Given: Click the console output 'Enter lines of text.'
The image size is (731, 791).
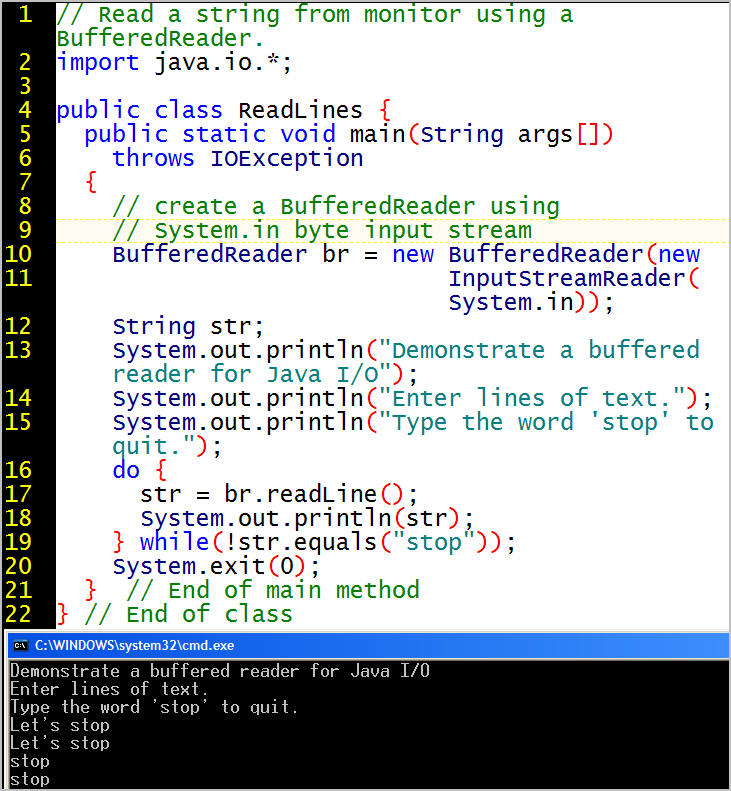Looking at the screenshot, I should (x=108, y=690).
